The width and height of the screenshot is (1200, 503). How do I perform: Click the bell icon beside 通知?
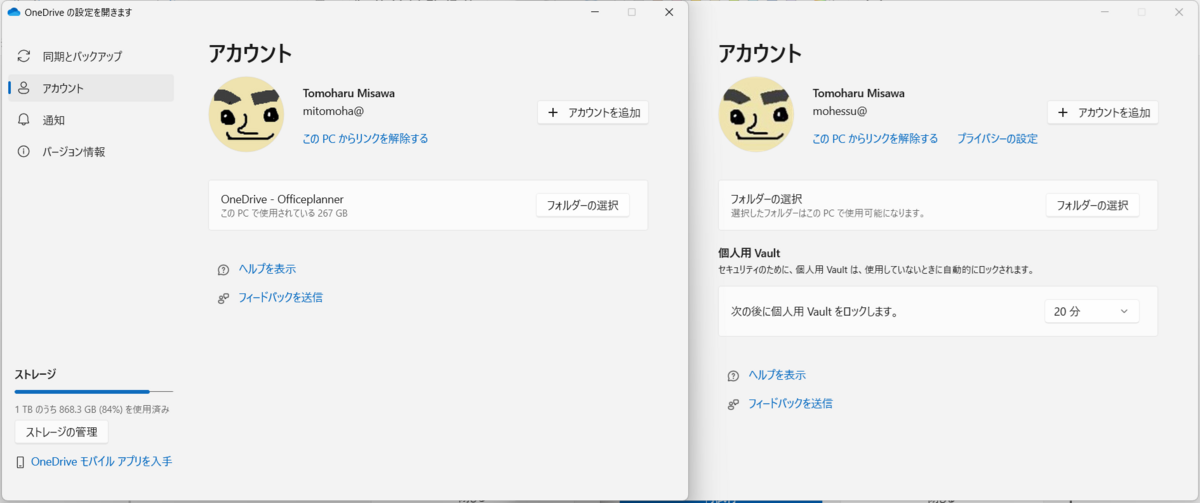(x=24, y=120)
